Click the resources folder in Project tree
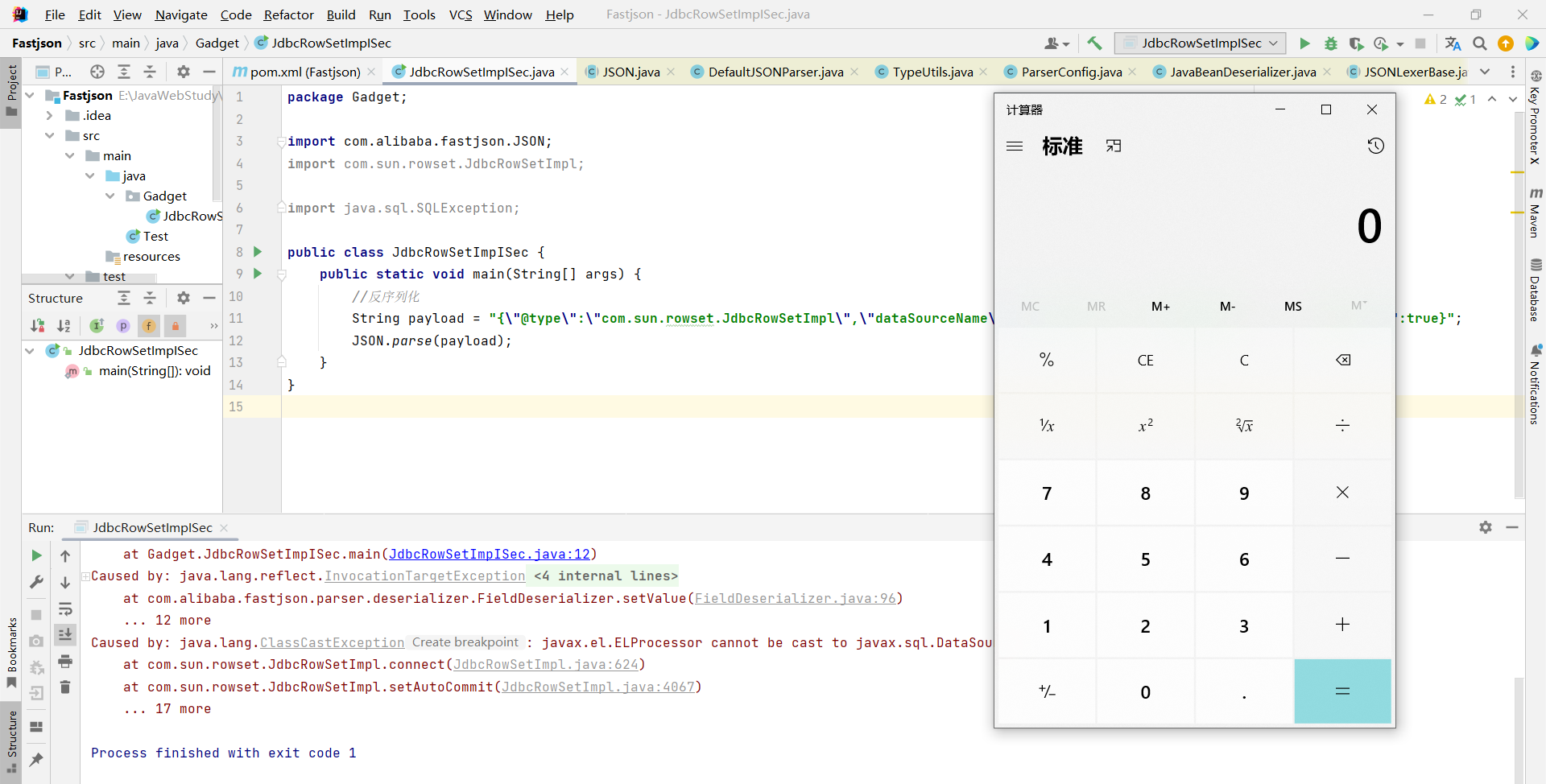The height and width of the screenshot is (784, 1546). 151,256
